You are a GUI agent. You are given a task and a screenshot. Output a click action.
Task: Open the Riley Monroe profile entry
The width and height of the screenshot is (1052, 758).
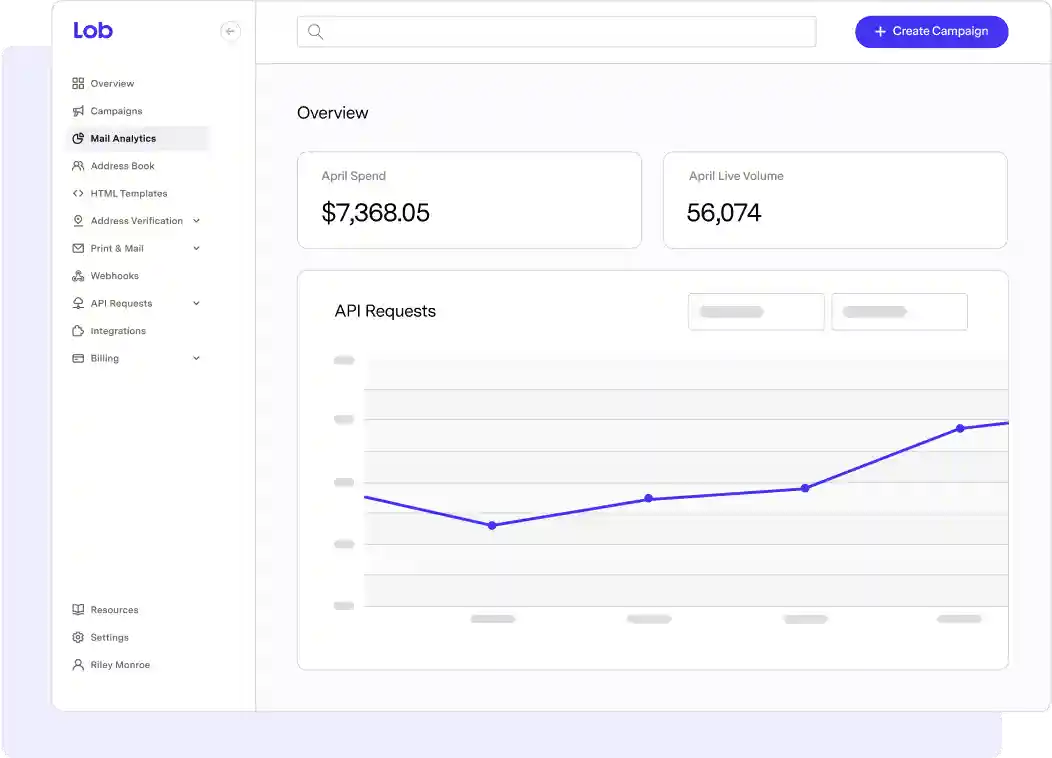pyautogui.click(x=111, y=664)
